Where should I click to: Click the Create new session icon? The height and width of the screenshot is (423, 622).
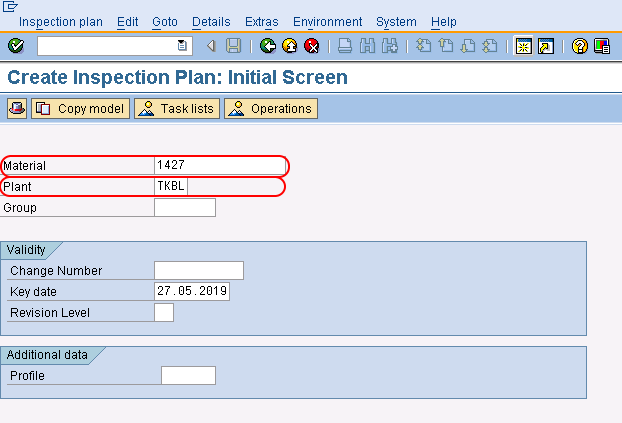click(x=523, y=46)
